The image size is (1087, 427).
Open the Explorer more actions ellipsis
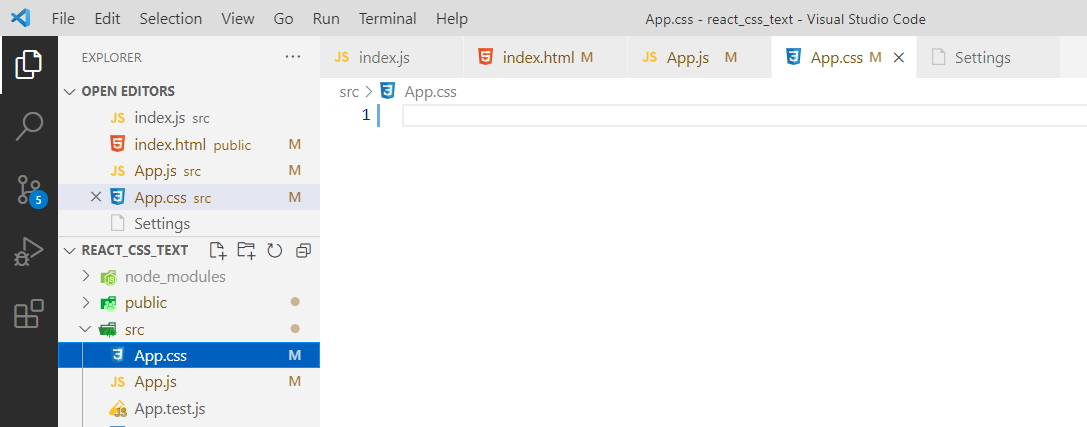293,57
